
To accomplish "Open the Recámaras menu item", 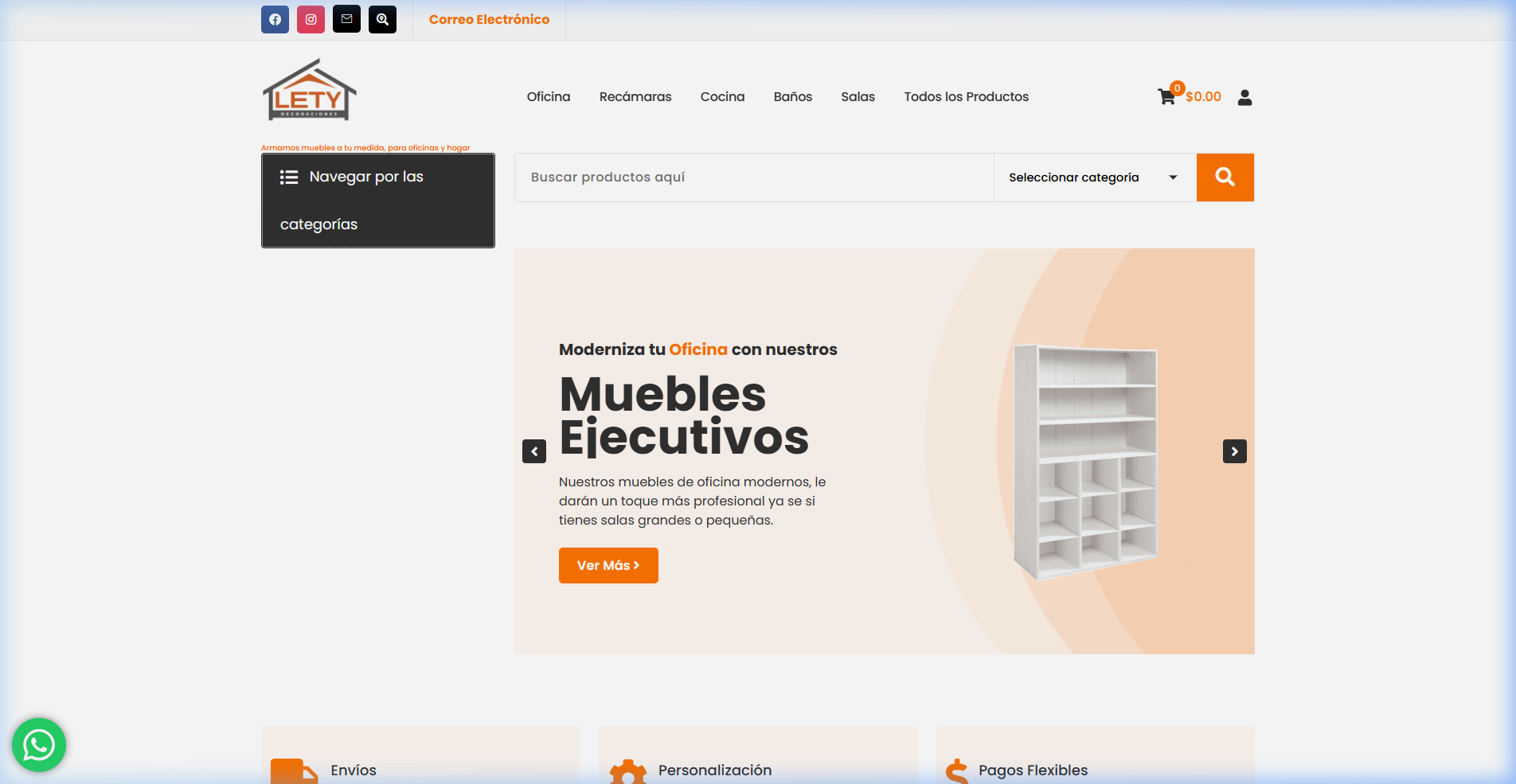I will pyautogui.click(x=635, y=96).
